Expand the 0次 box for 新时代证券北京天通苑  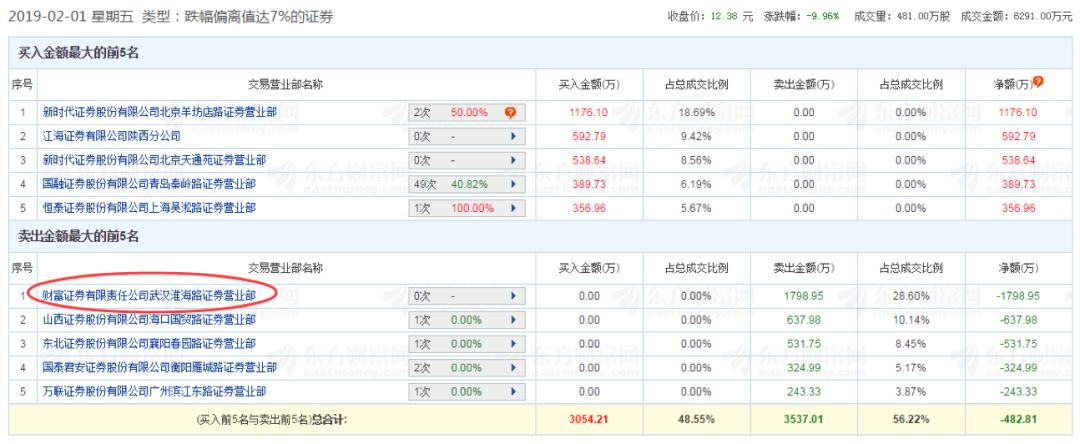click(467, 160)
